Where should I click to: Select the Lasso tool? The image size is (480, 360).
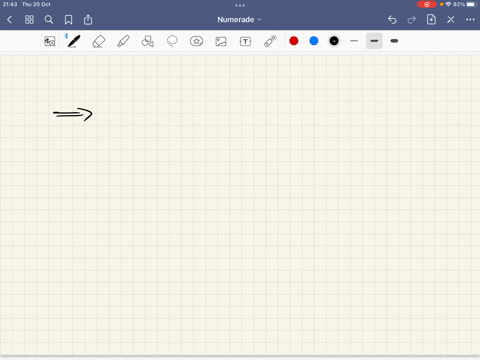(172, 41)
